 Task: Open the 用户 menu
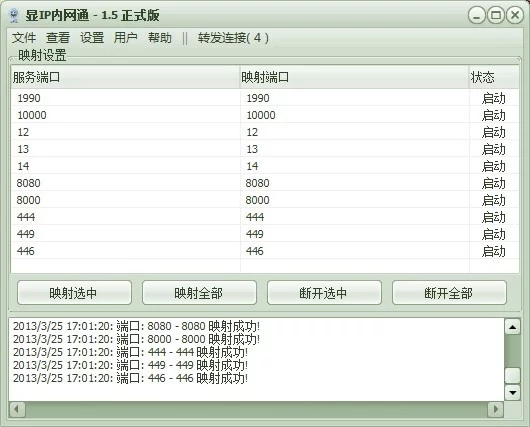point(126,38)
